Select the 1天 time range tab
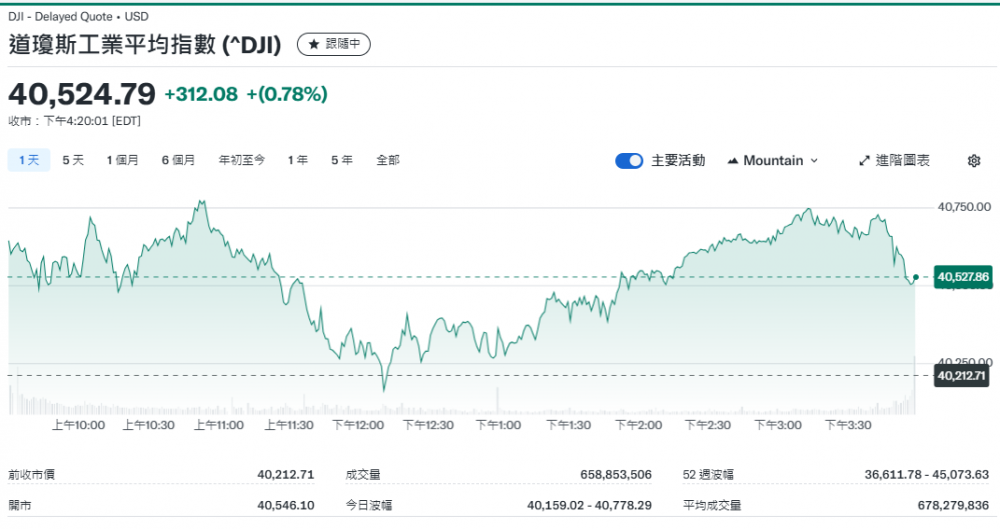Screen dimensions: 1000x529 coord(28,160)
